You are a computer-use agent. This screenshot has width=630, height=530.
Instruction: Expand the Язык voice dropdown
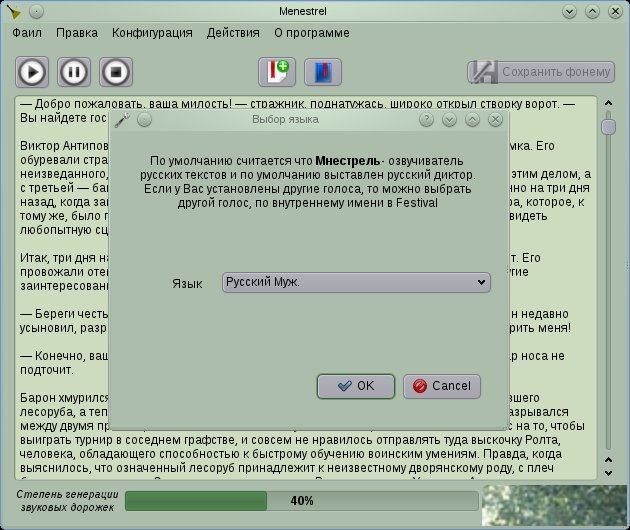pos(356,282)
